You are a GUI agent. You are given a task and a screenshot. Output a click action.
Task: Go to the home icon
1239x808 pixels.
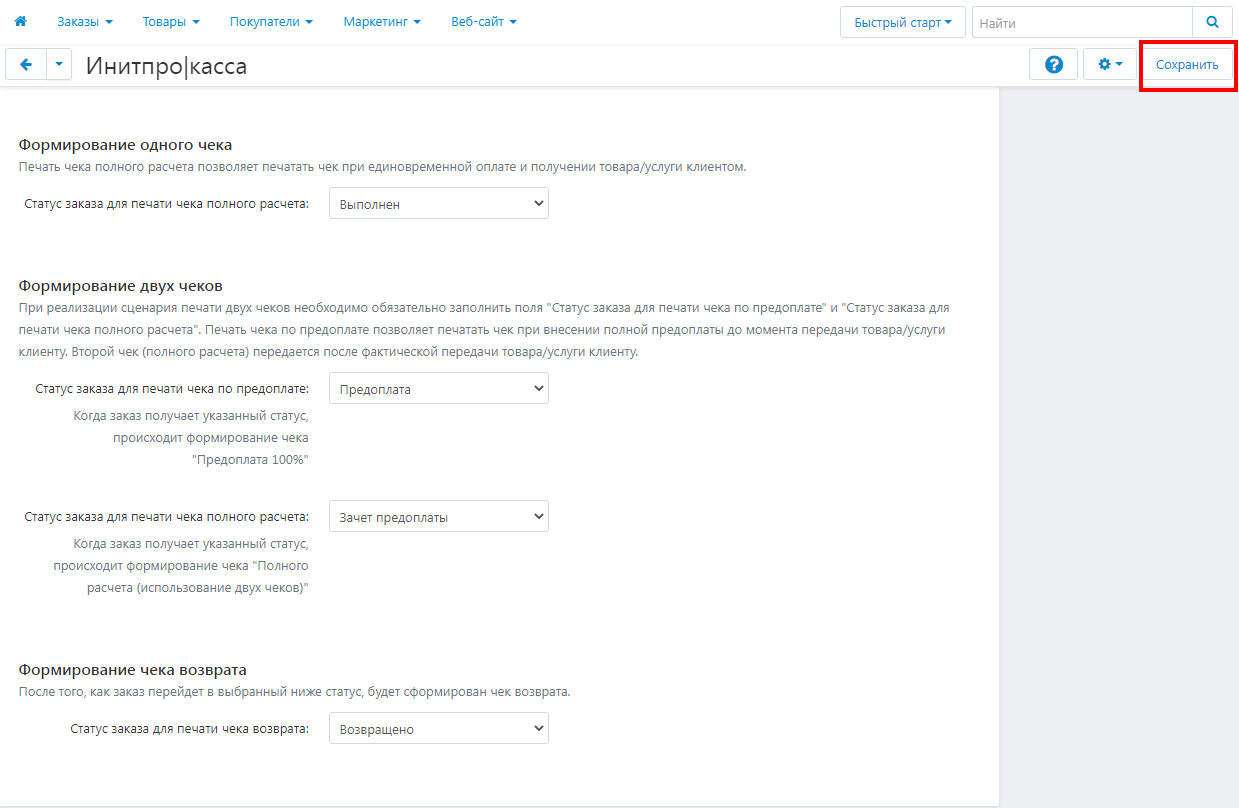point(20,21)
